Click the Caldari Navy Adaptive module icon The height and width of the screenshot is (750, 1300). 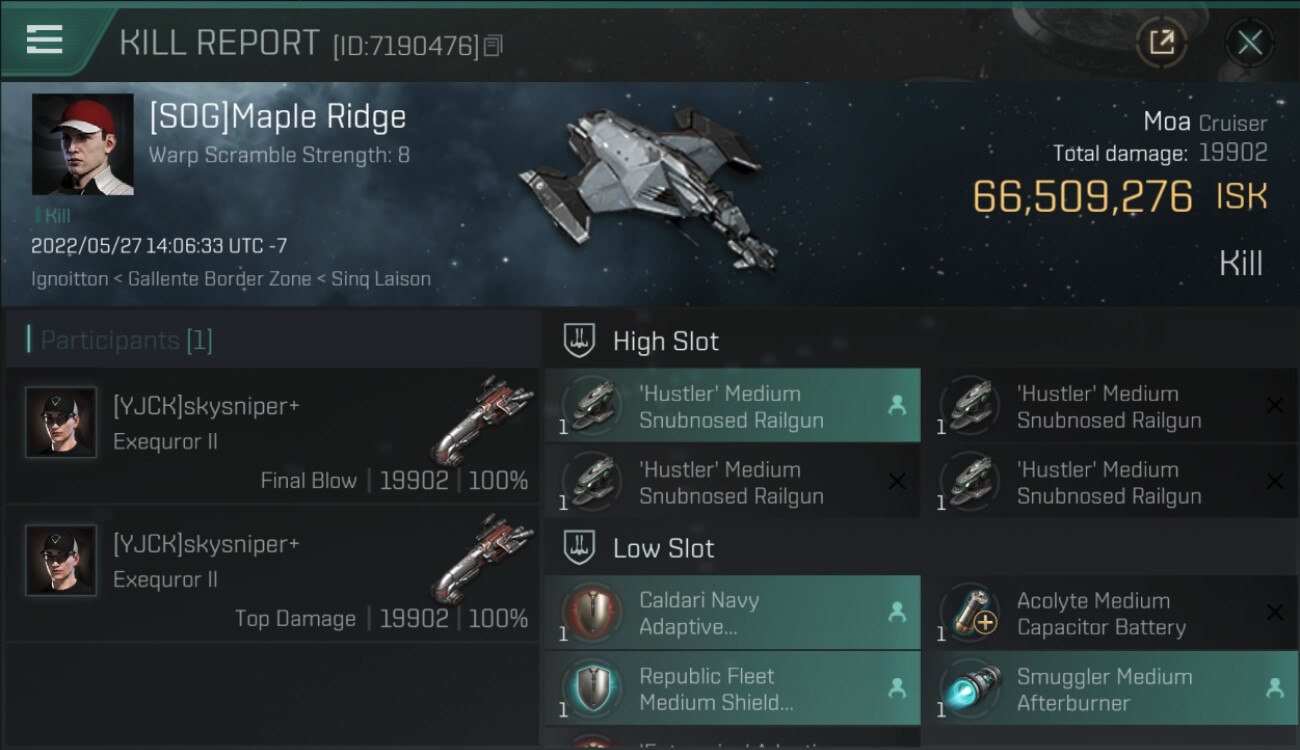591,613
